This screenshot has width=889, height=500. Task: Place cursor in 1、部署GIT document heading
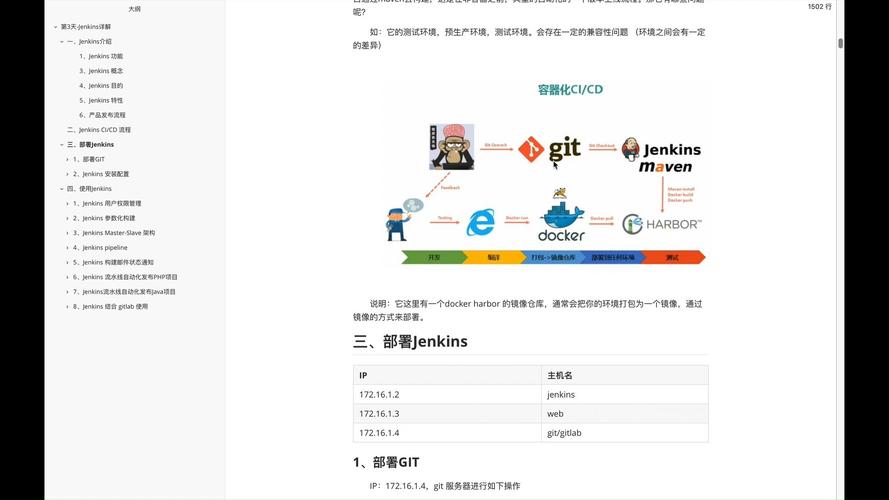pos(386,462)
